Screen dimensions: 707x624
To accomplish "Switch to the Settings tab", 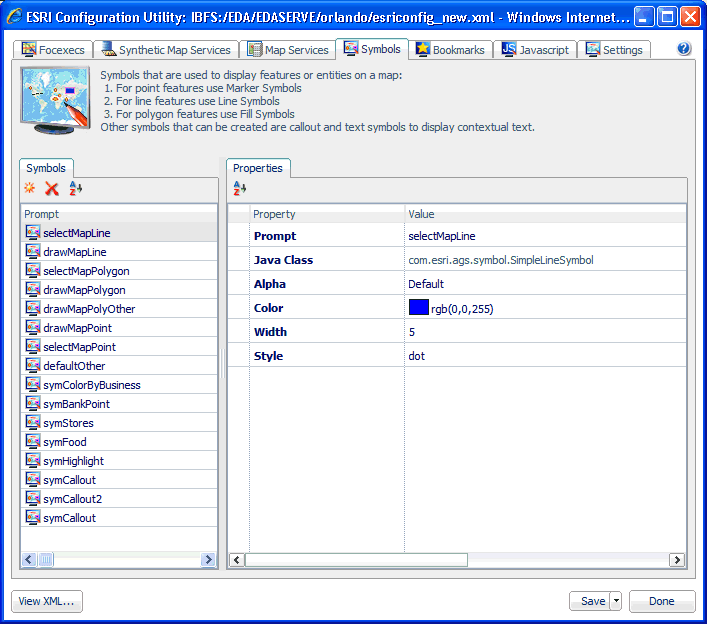I will (x=614, y=50).
